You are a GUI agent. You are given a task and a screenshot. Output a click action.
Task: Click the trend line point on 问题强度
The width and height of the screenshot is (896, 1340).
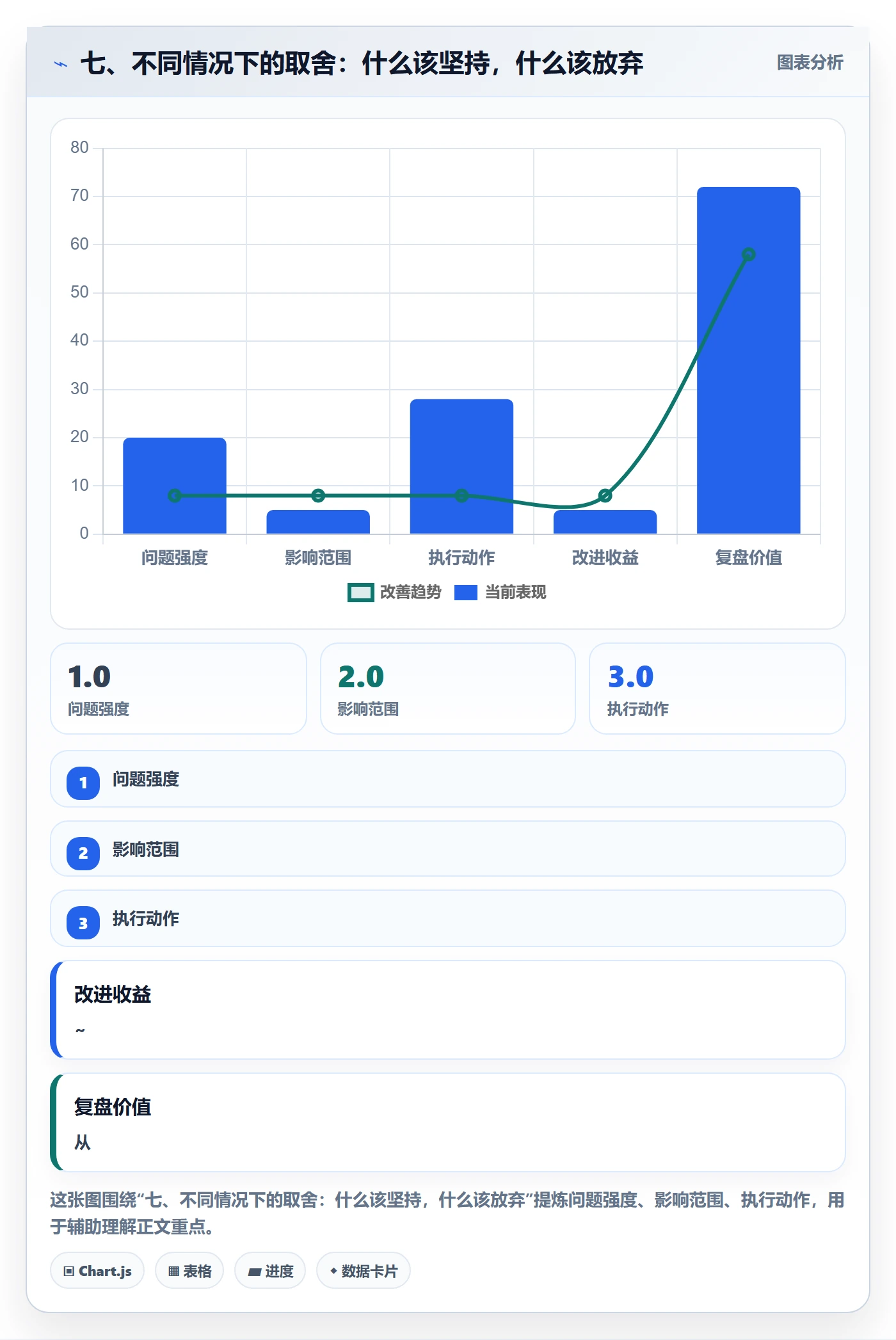pos(175,495)
